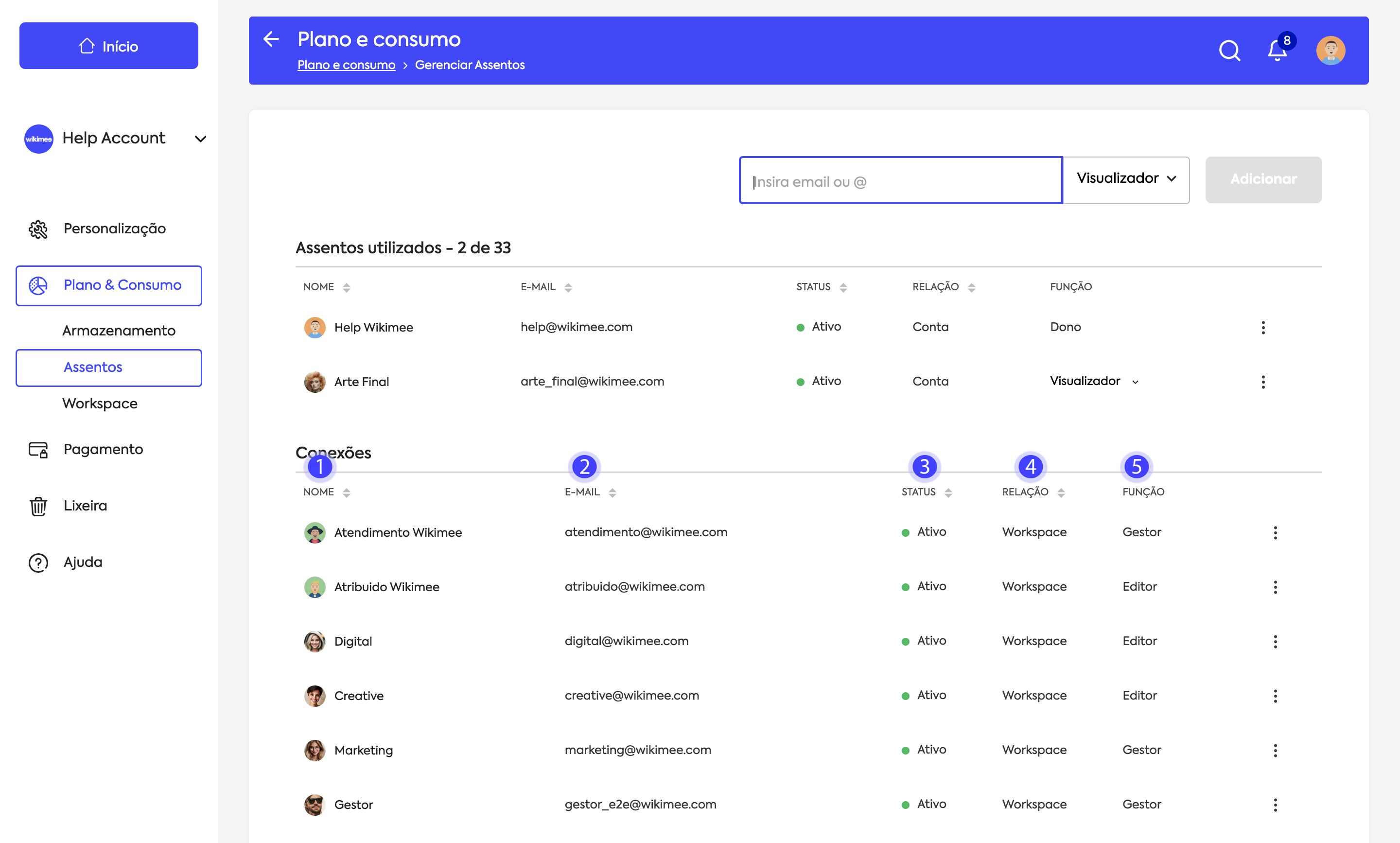The image size is (1400, 843).
Task: Open three-dot menu for Marketing row
Action: click(1275, 751)
